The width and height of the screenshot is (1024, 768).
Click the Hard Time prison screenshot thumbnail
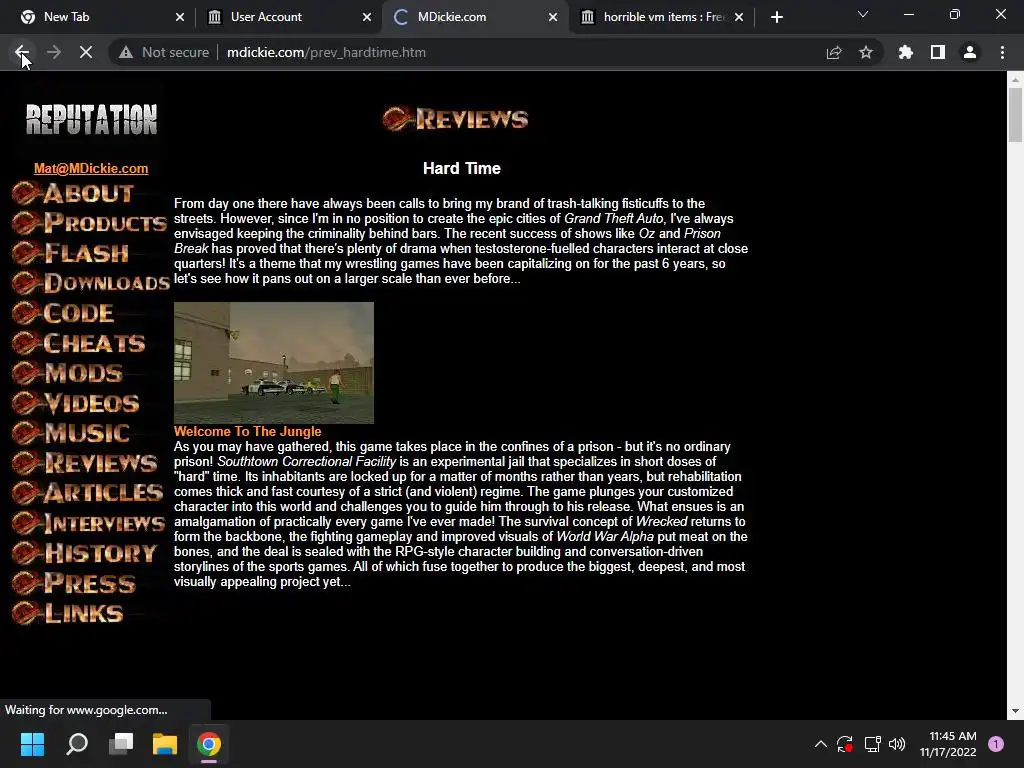274,362
